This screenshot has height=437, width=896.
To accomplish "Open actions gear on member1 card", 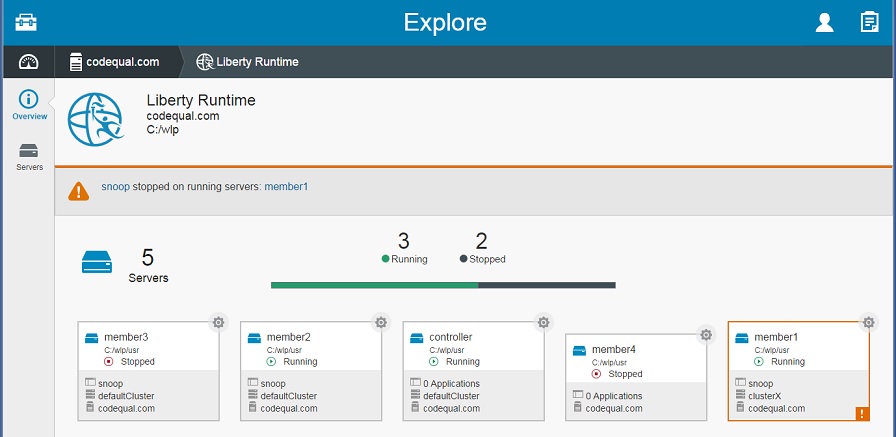I will click(869, 323).
